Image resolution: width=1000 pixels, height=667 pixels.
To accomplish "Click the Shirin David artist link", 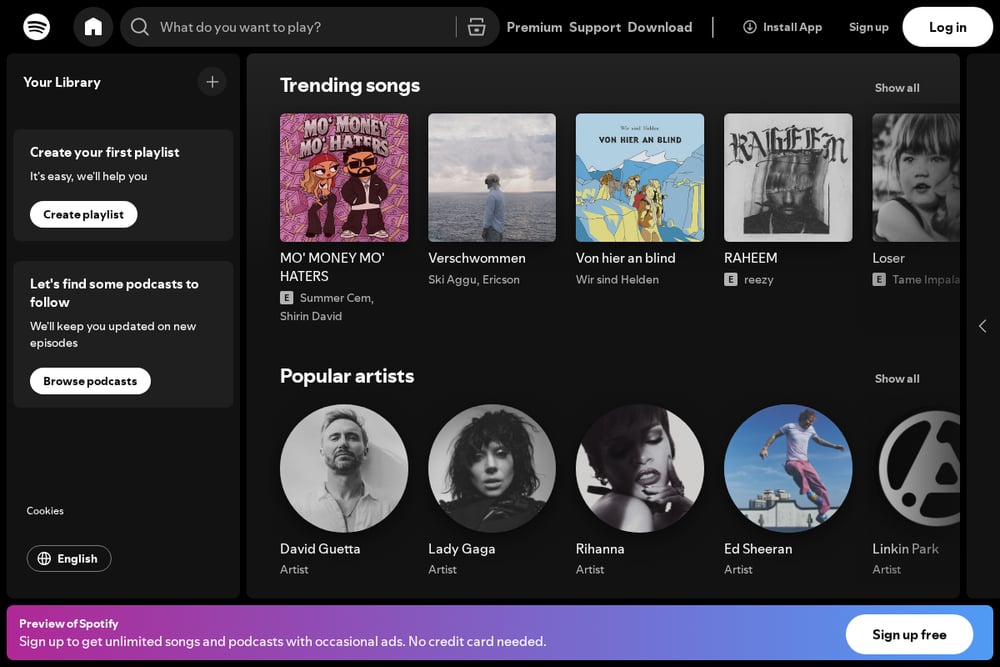I will coord(311,316).
